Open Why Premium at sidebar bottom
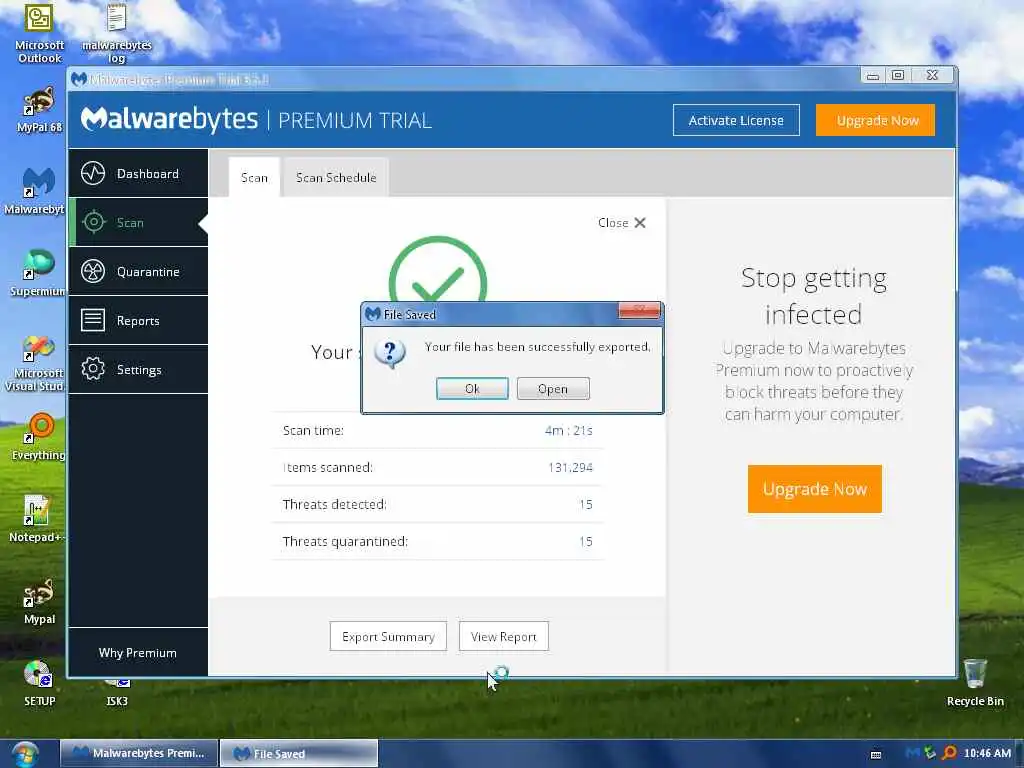Viewport: 1024px width, 768px height. pos(138,653)
